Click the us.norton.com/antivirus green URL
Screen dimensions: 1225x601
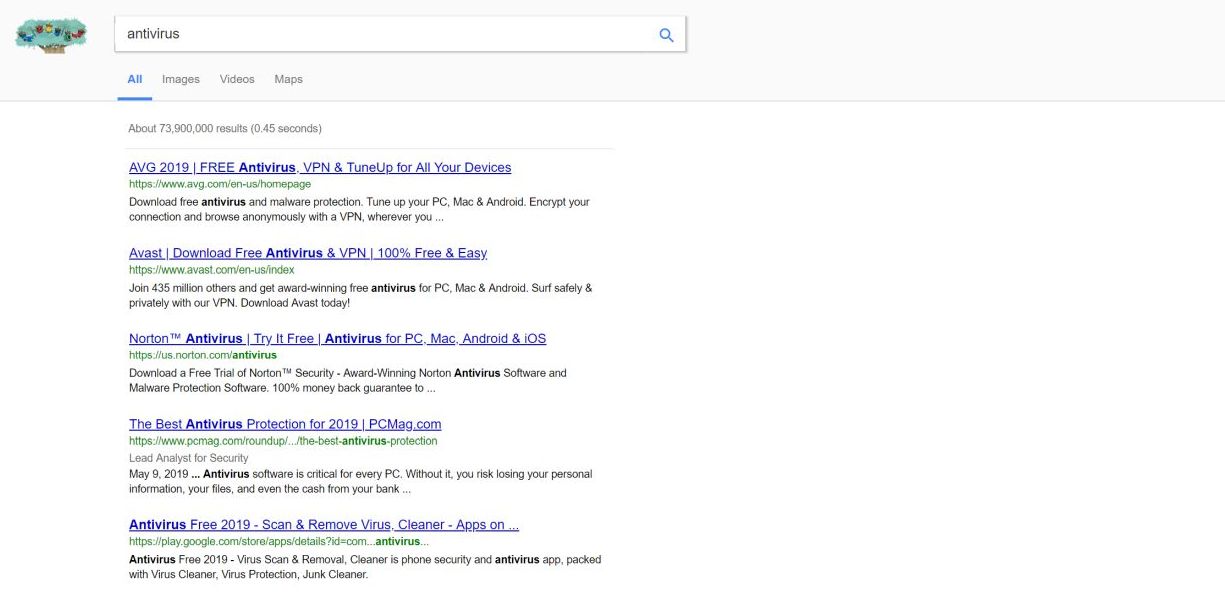point(203,355)
